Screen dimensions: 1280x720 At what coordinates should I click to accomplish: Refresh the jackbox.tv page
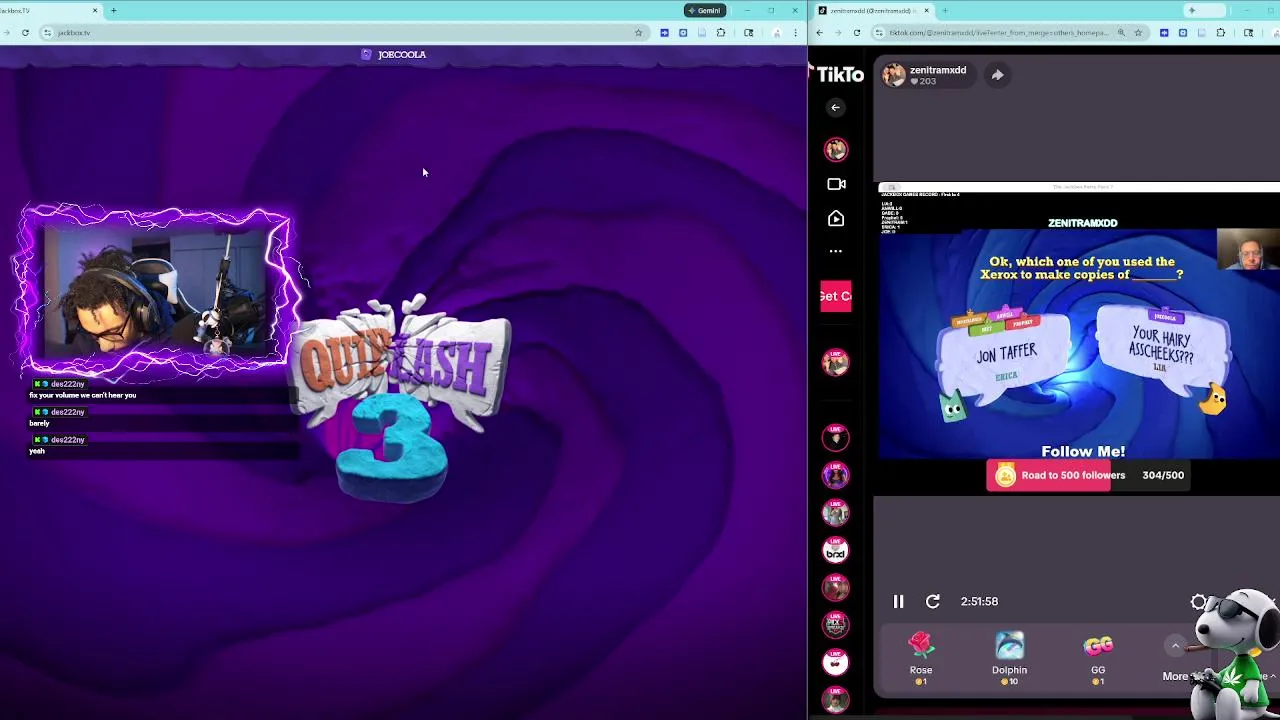(25, 33)
